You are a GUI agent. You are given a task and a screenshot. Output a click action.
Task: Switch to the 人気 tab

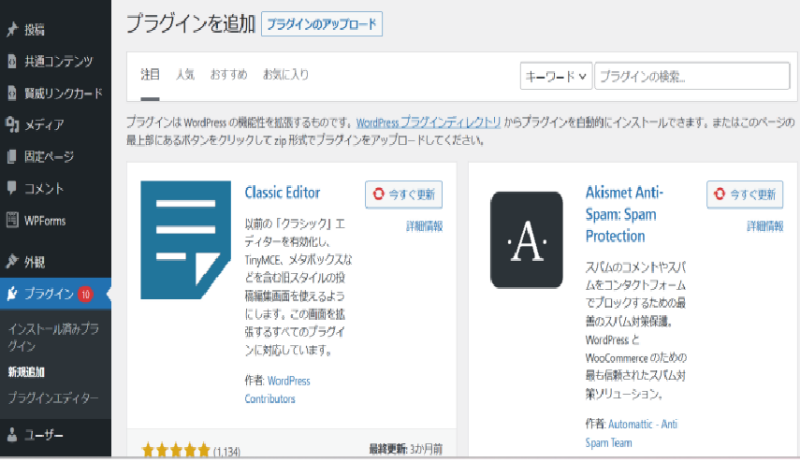click(x=185, y=75)
